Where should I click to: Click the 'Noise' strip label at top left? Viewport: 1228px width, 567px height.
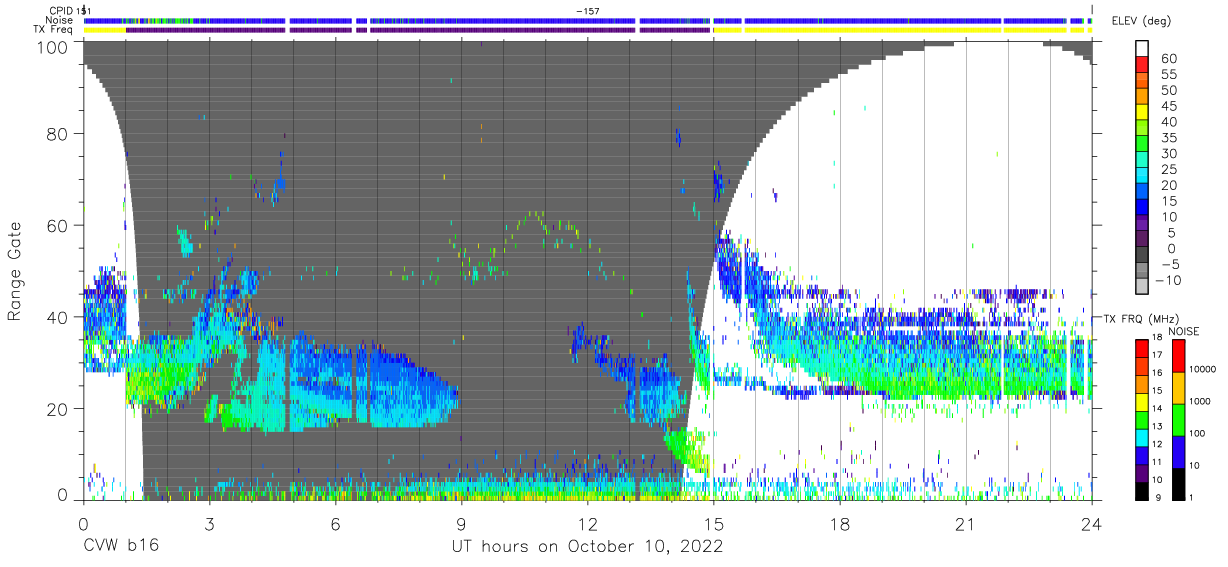click(x=60, y=20)
